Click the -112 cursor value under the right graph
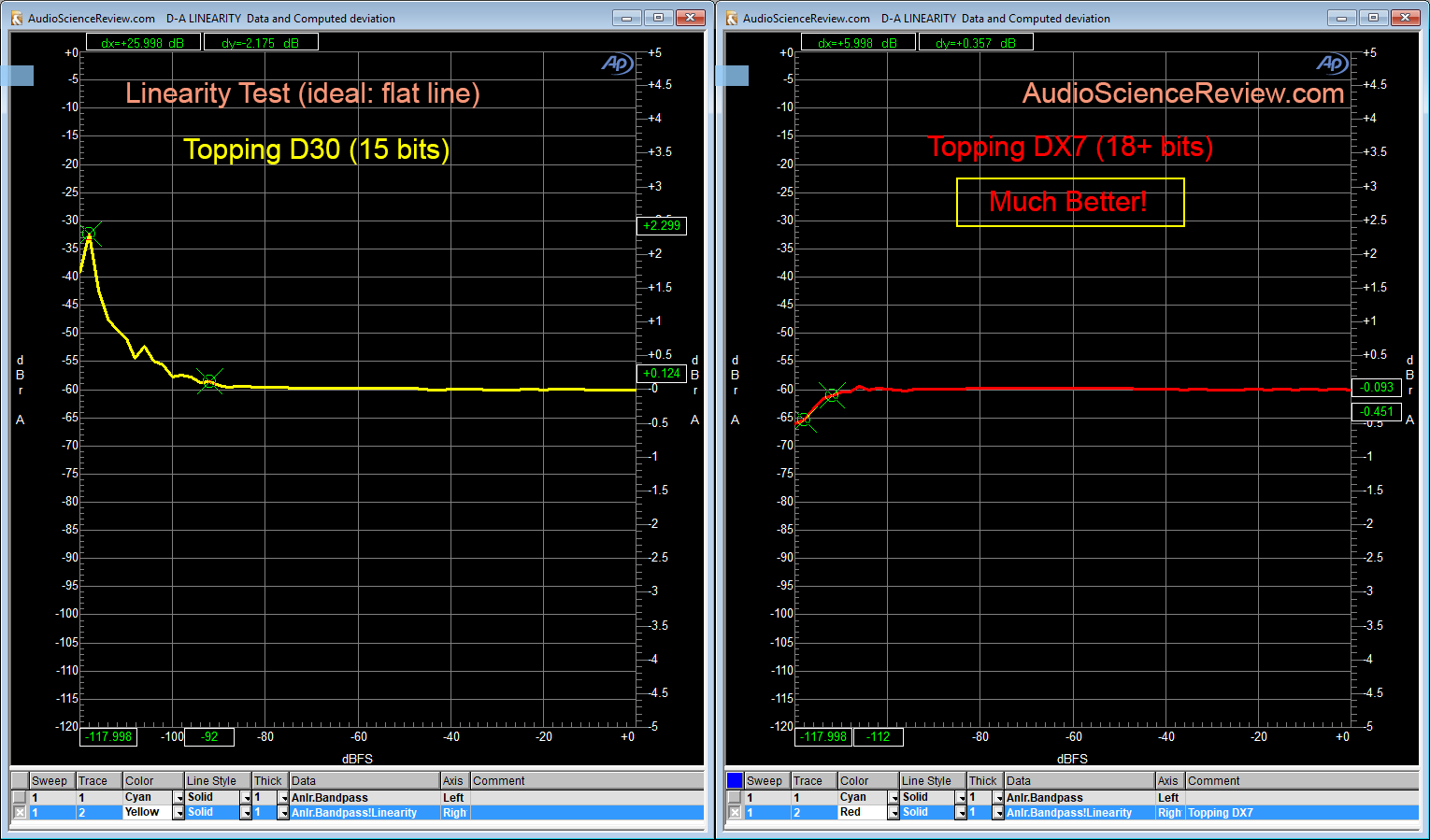The width and height of the screenshot is (1430, 840). click(879, 736)
